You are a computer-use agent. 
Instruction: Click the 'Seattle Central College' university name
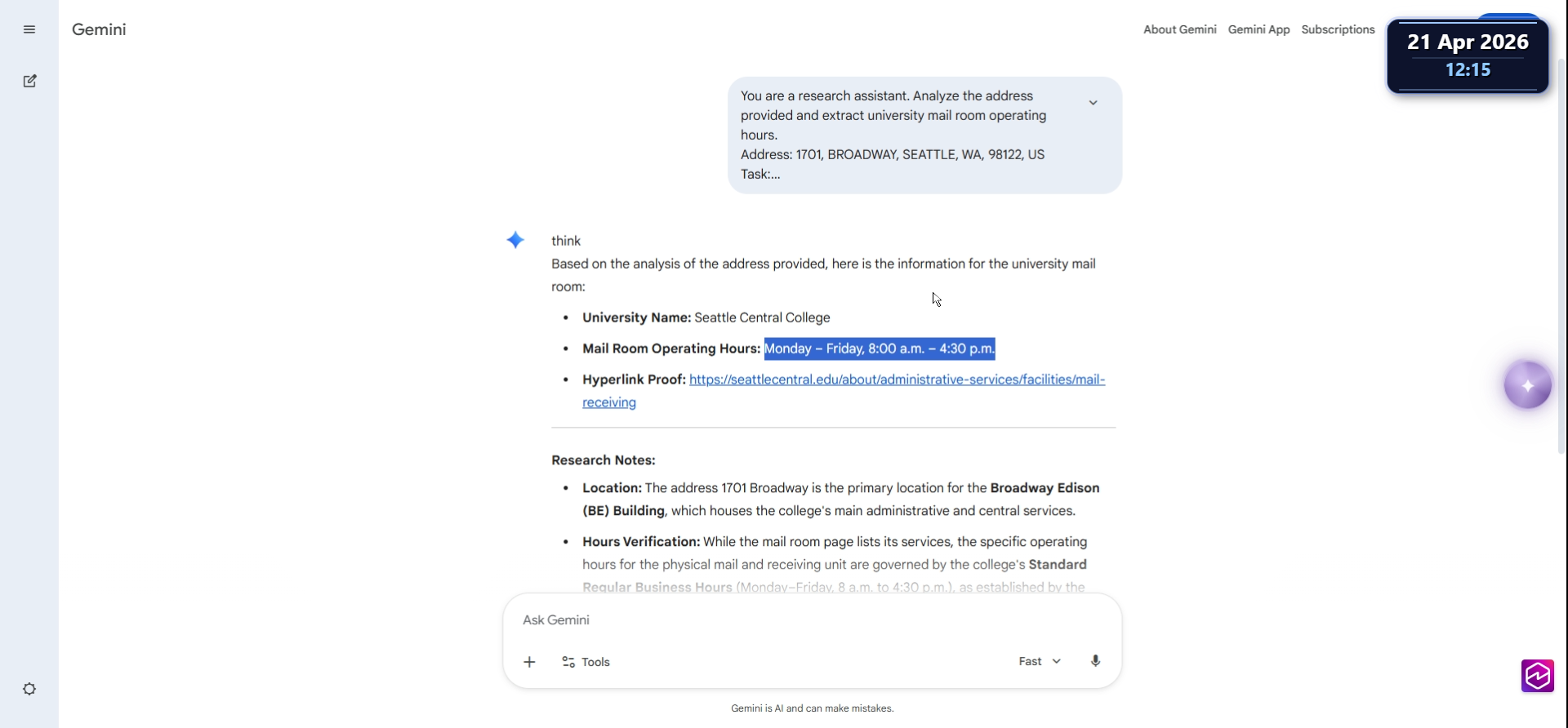(x=762, y=317)
